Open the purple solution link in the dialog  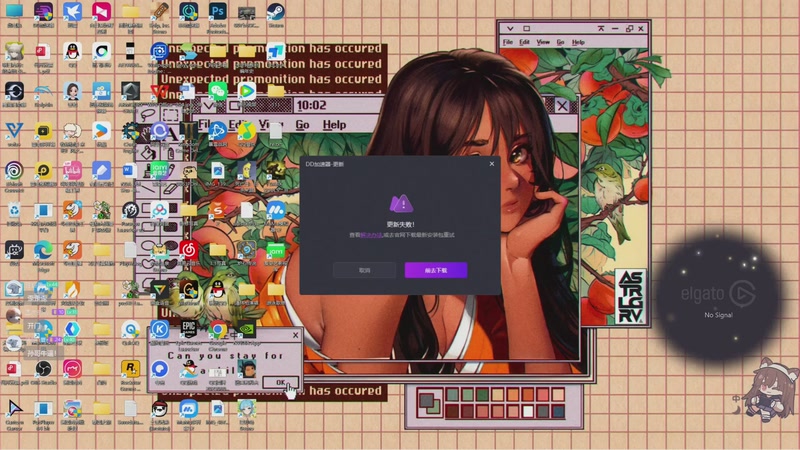point(371,235)
